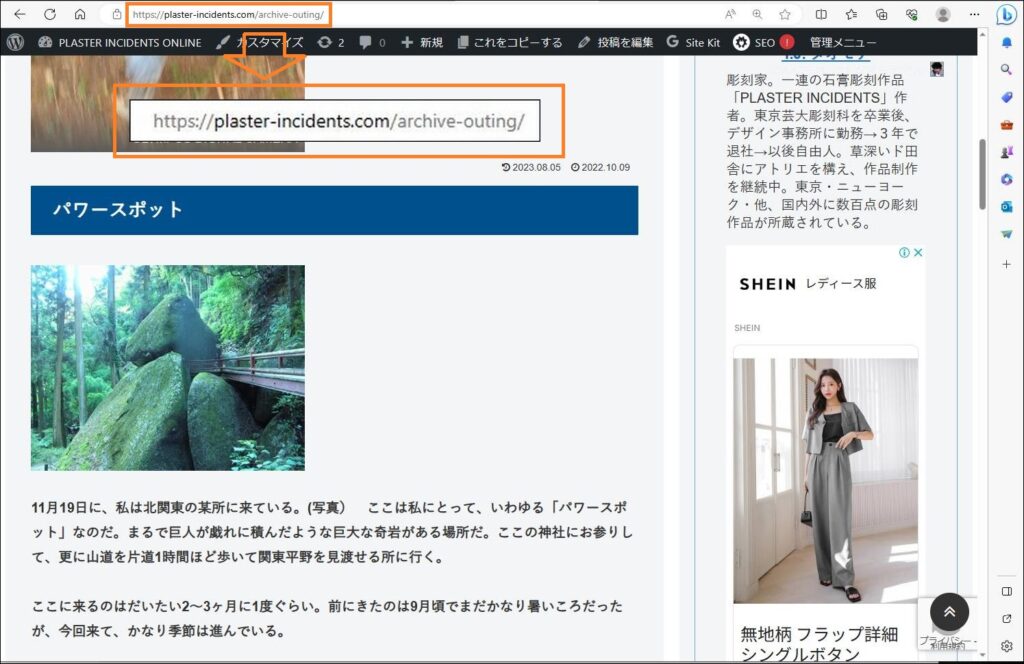Image resolution: width=1024 pixels, height=664 pixels.
Task: Open the Outlook sidebar icon
Action: (1006, 206)
